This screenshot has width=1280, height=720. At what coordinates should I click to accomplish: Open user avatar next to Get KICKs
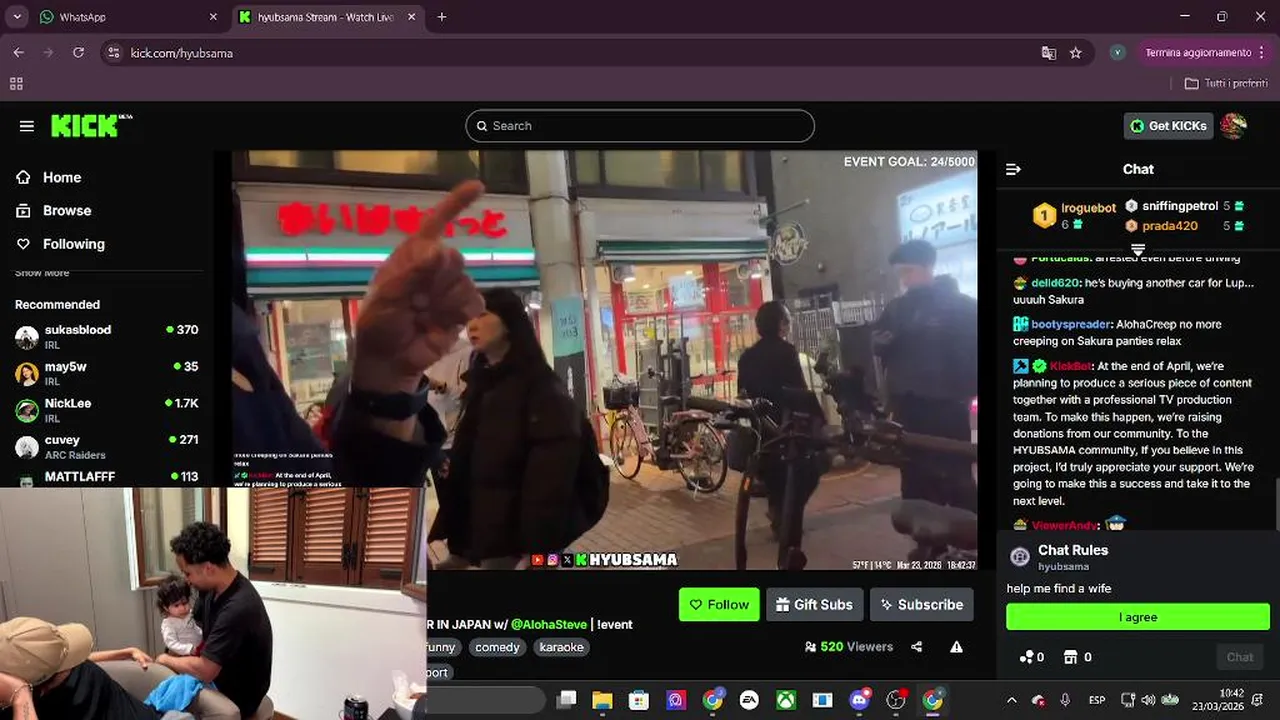pos(1234,126)
